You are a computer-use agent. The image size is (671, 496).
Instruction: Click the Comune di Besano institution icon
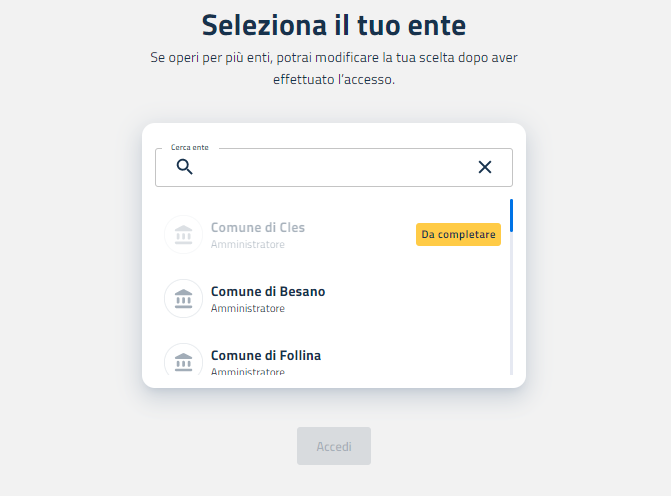pyautogui.click(x=183, y=298)
